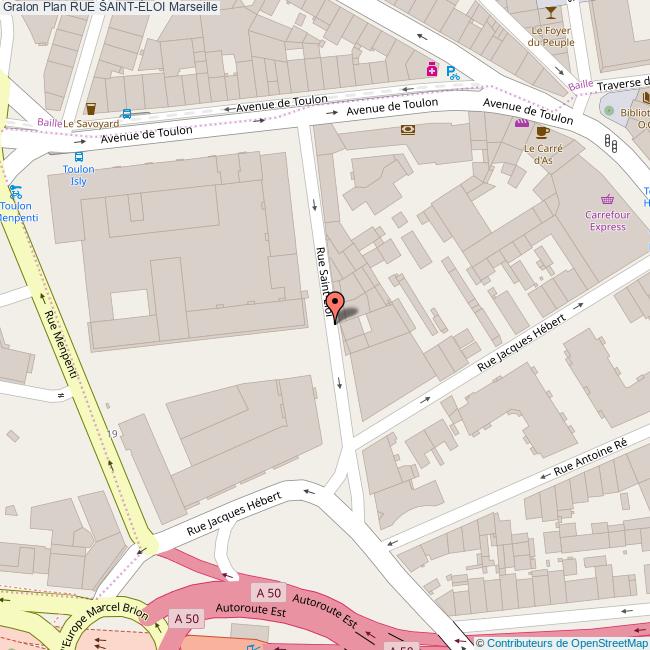This screenshot has width=650, height=650.
Task: Select the Le Foyer du Peuple cocktail icon
Action: pyautogui.click(x=551, y=13)
